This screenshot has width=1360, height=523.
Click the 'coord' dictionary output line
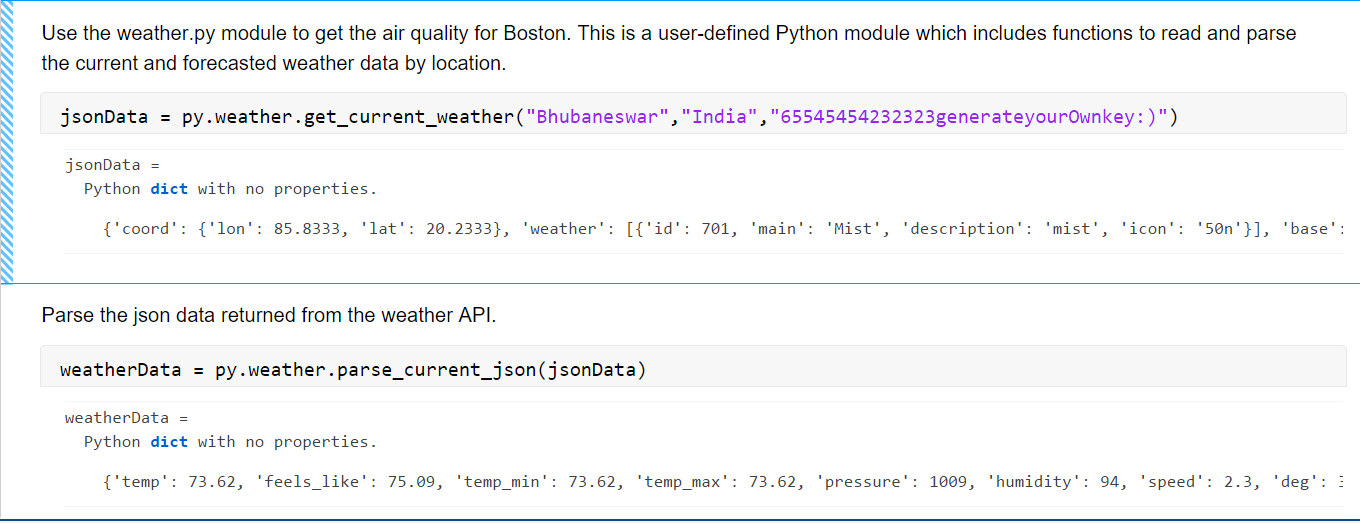tap(724, 228)
